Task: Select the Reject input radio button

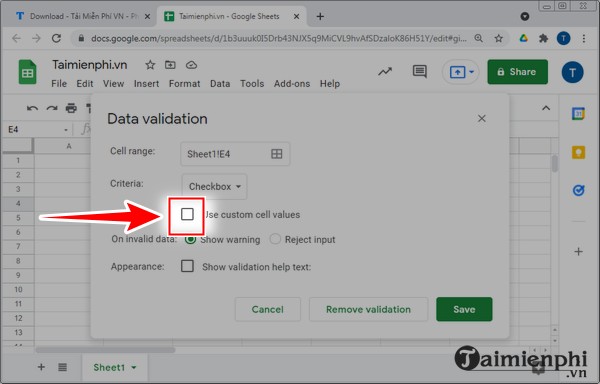Action: tap(275, 239)
